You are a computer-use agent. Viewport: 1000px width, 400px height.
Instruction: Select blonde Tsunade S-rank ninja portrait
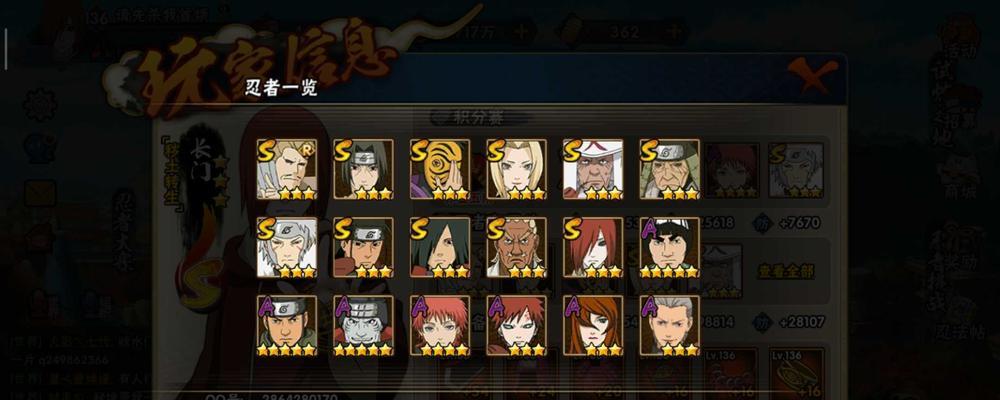(x=517, y=170)
